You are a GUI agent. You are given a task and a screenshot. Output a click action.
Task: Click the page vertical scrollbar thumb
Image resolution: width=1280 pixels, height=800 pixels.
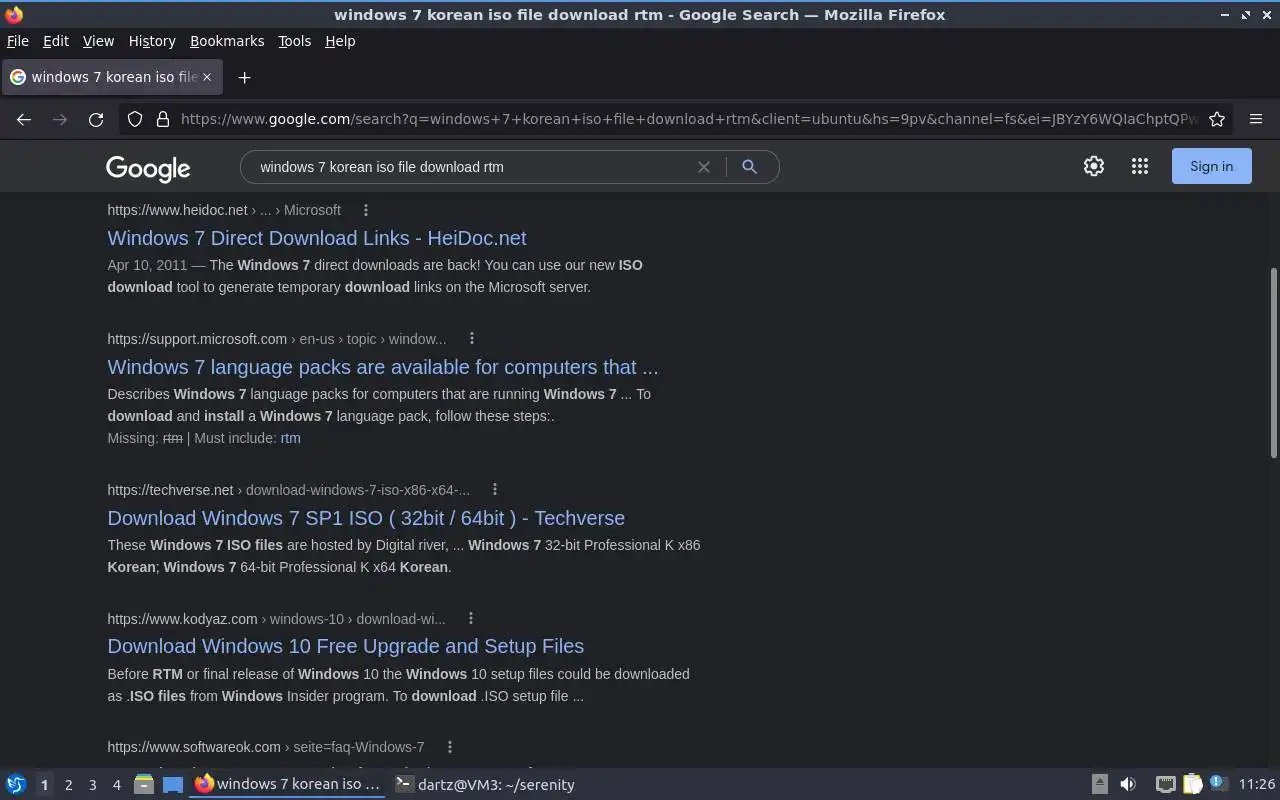point(1273,361)
